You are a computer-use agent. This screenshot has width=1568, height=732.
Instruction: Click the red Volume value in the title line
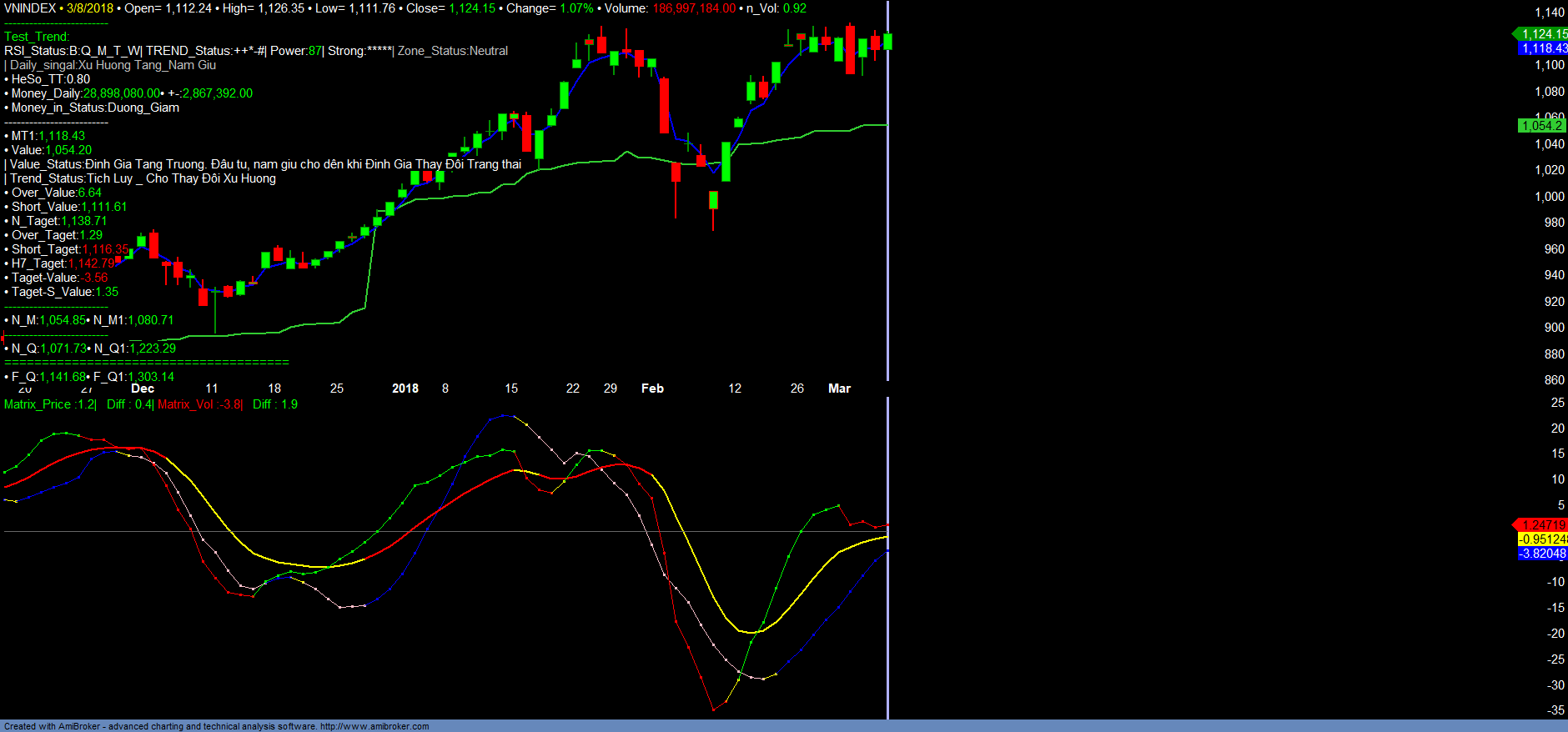694,8
